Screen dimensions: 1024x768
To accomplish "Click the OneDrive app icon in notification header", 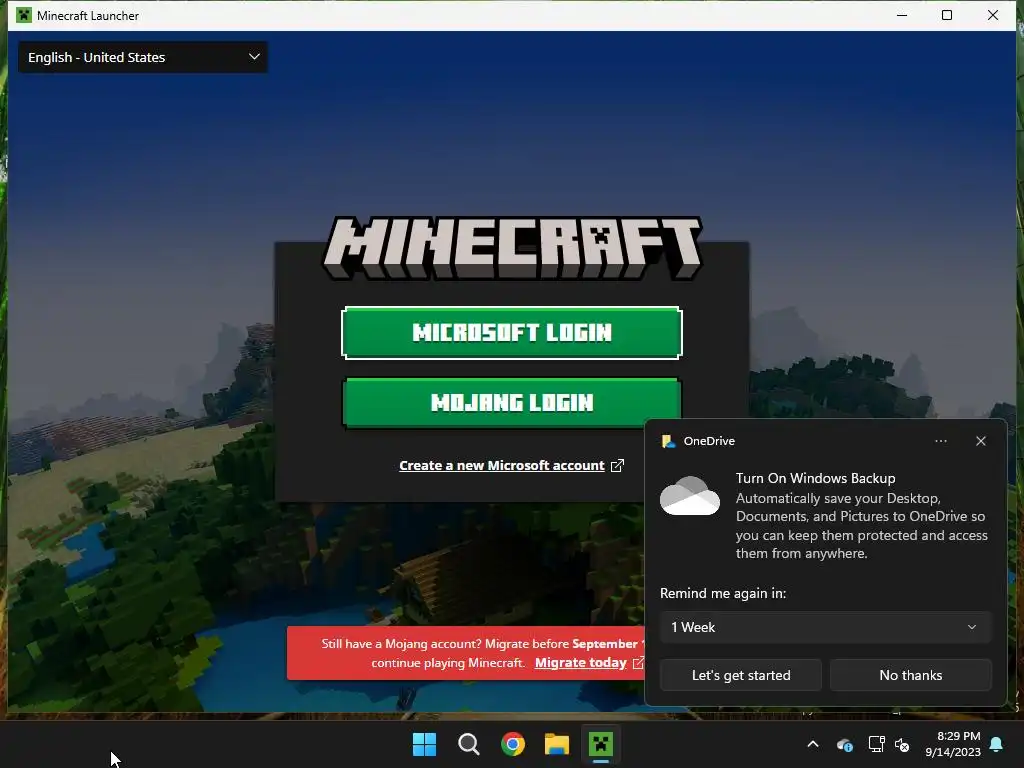I will [x=669, y=441].
